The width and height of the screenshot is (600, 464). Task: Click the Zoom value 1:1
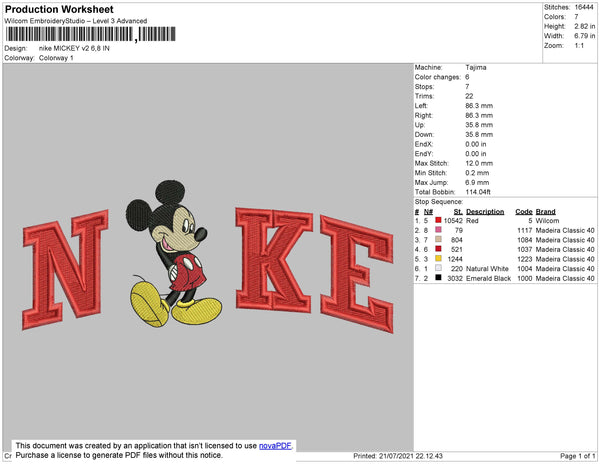pyautogui.click(x=579, y=46)
